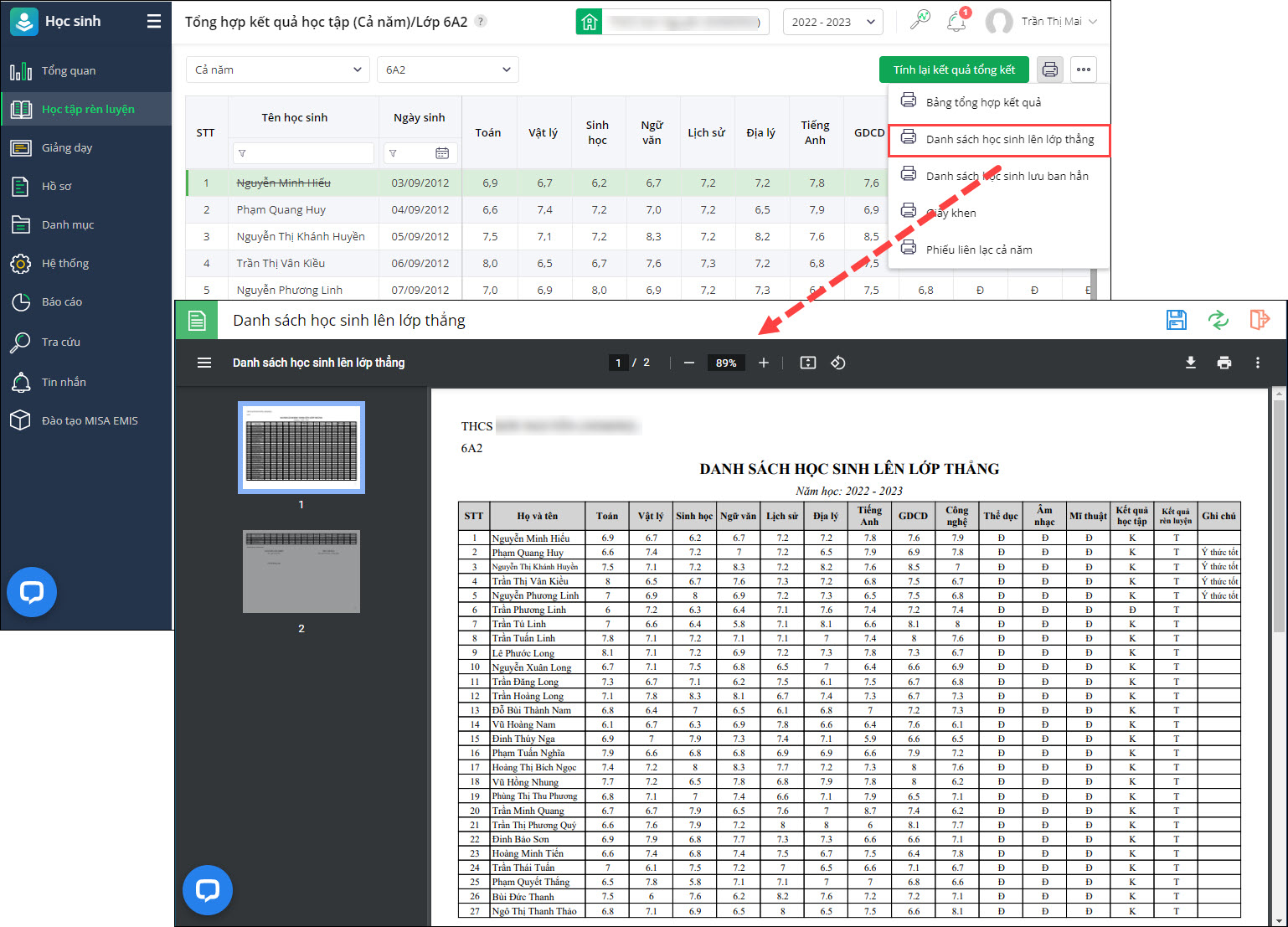The image size is (1288, 927).
Task: Click the rotate page icon in PDF toolbar
Action: point(838,363)
